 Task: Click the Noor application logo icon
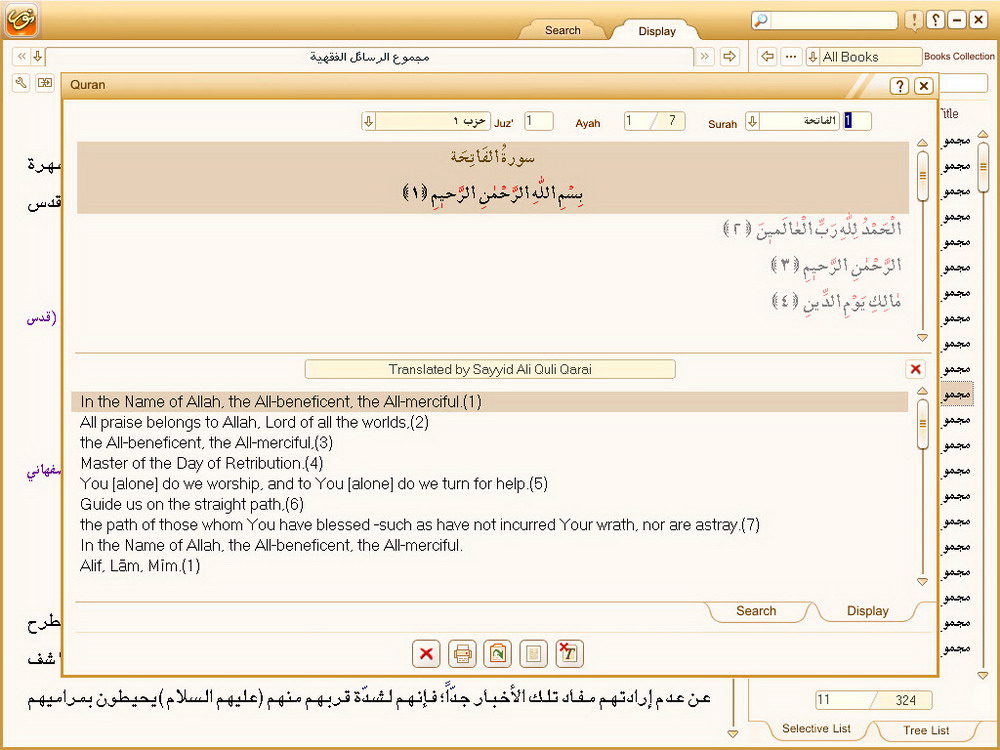(21, 19)
